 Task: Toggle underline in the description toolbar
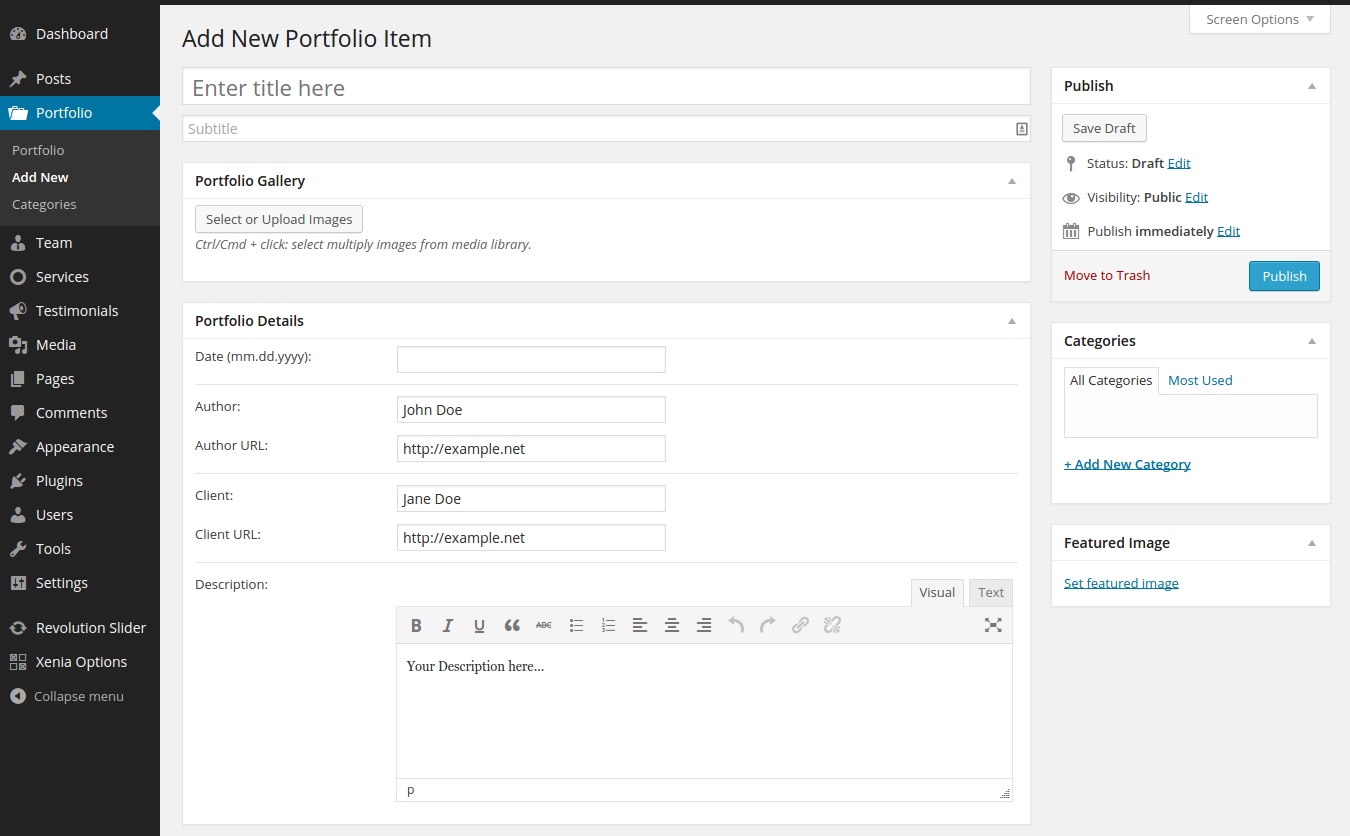[480, 625]
